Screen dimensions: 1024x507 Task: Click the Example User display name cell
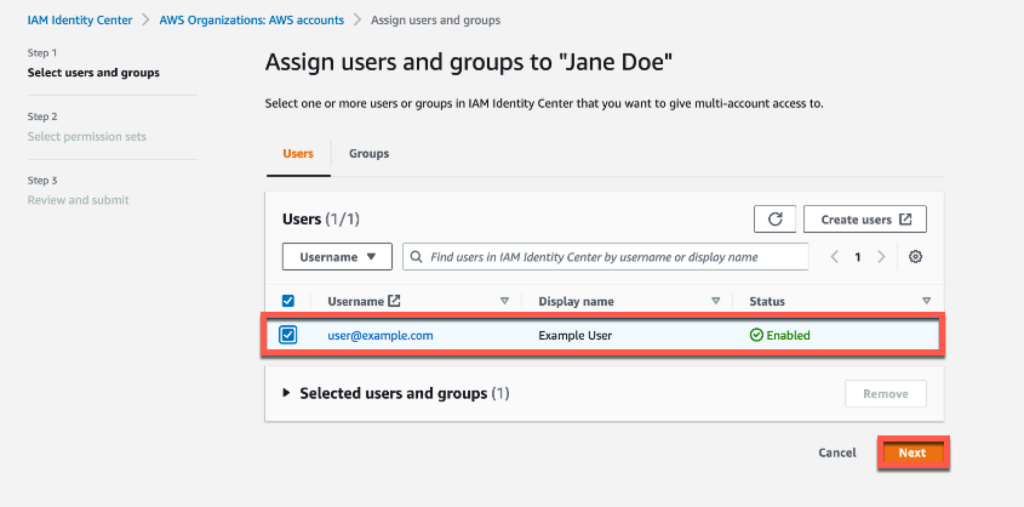click(575, 336)
